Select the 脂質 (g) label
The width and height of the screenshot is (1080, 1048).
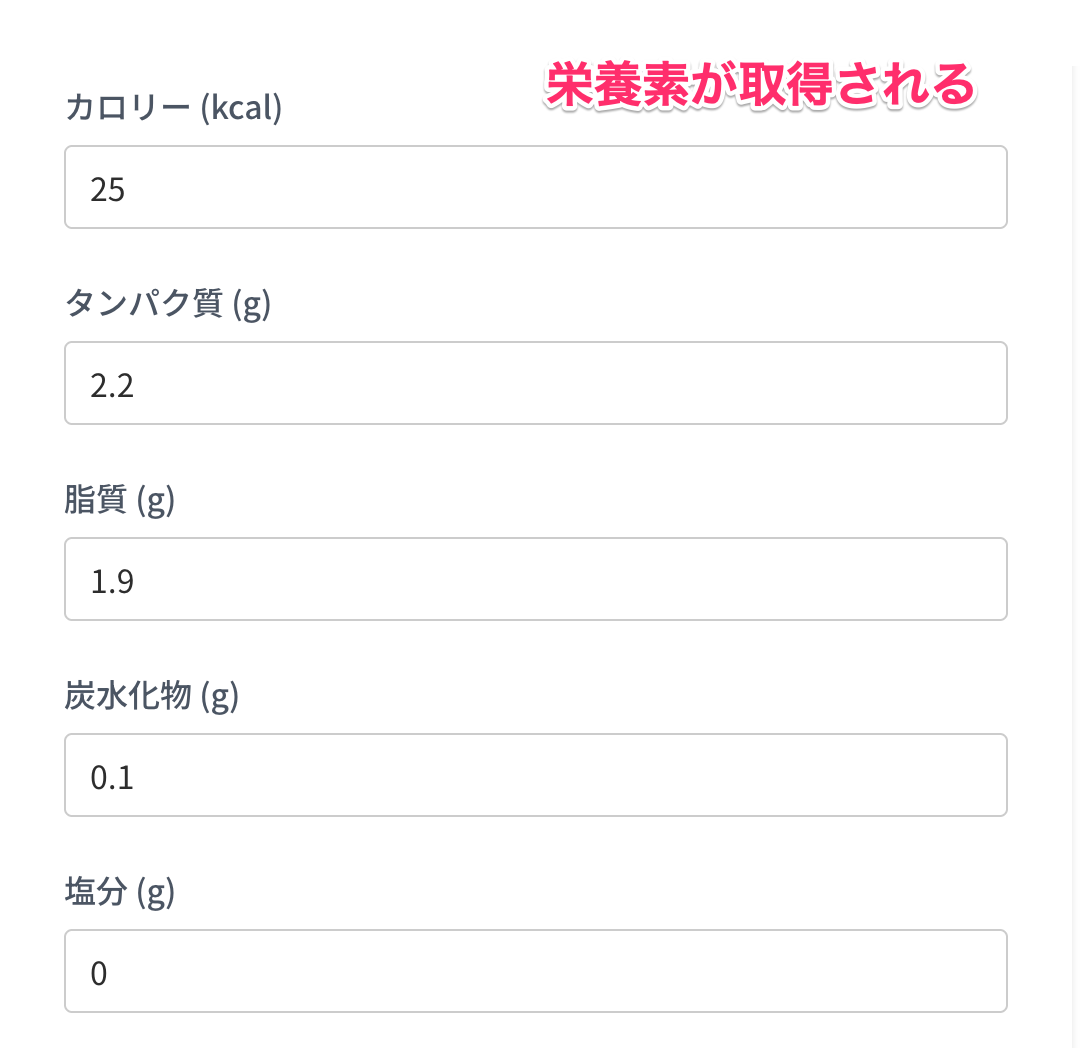point(120,500)
